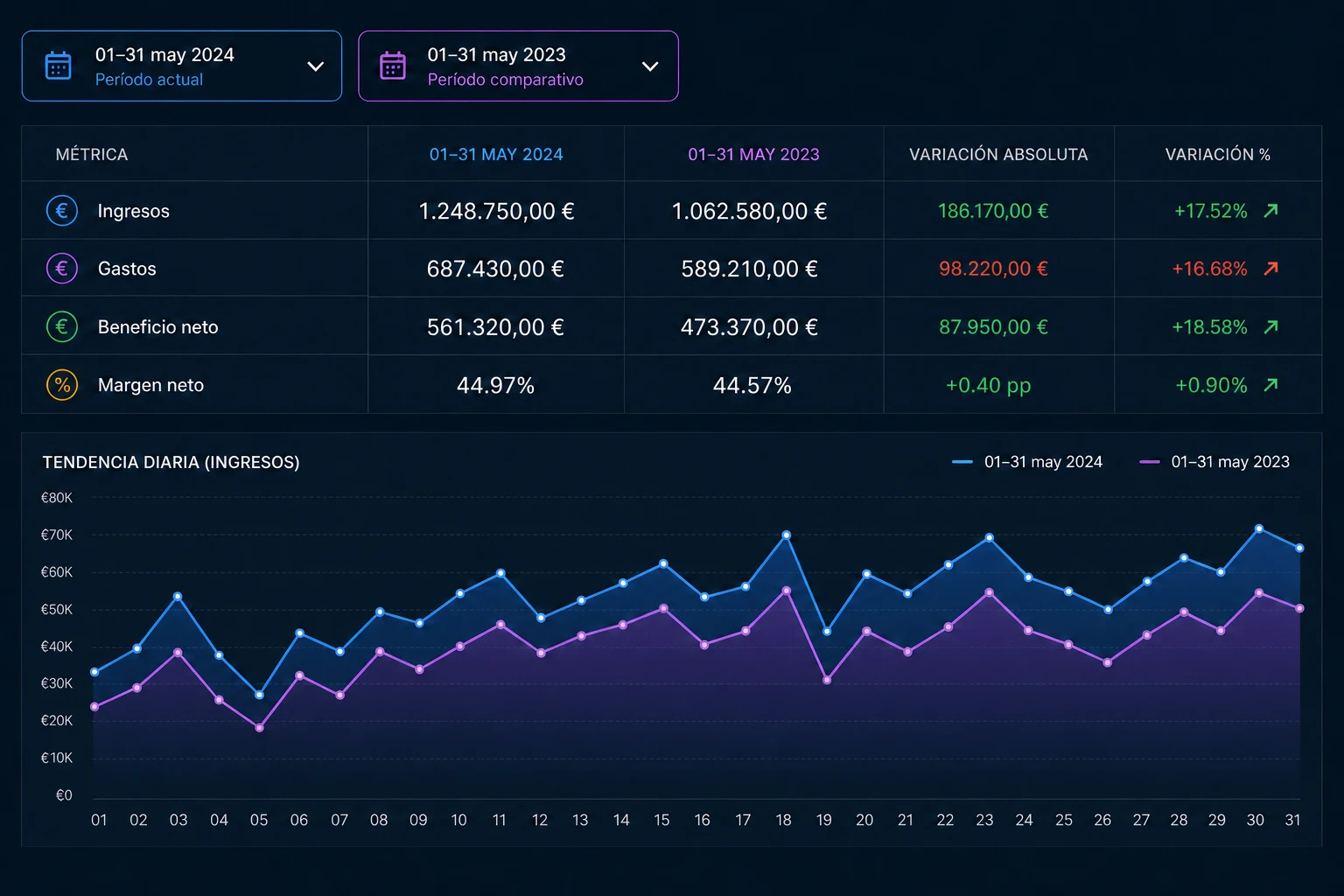This screenshot has height=896, width=1344.
Task: Click the VARIACIÓN ABSOLUTA column header
Action: pyautogui.click(x=998, y=154)
